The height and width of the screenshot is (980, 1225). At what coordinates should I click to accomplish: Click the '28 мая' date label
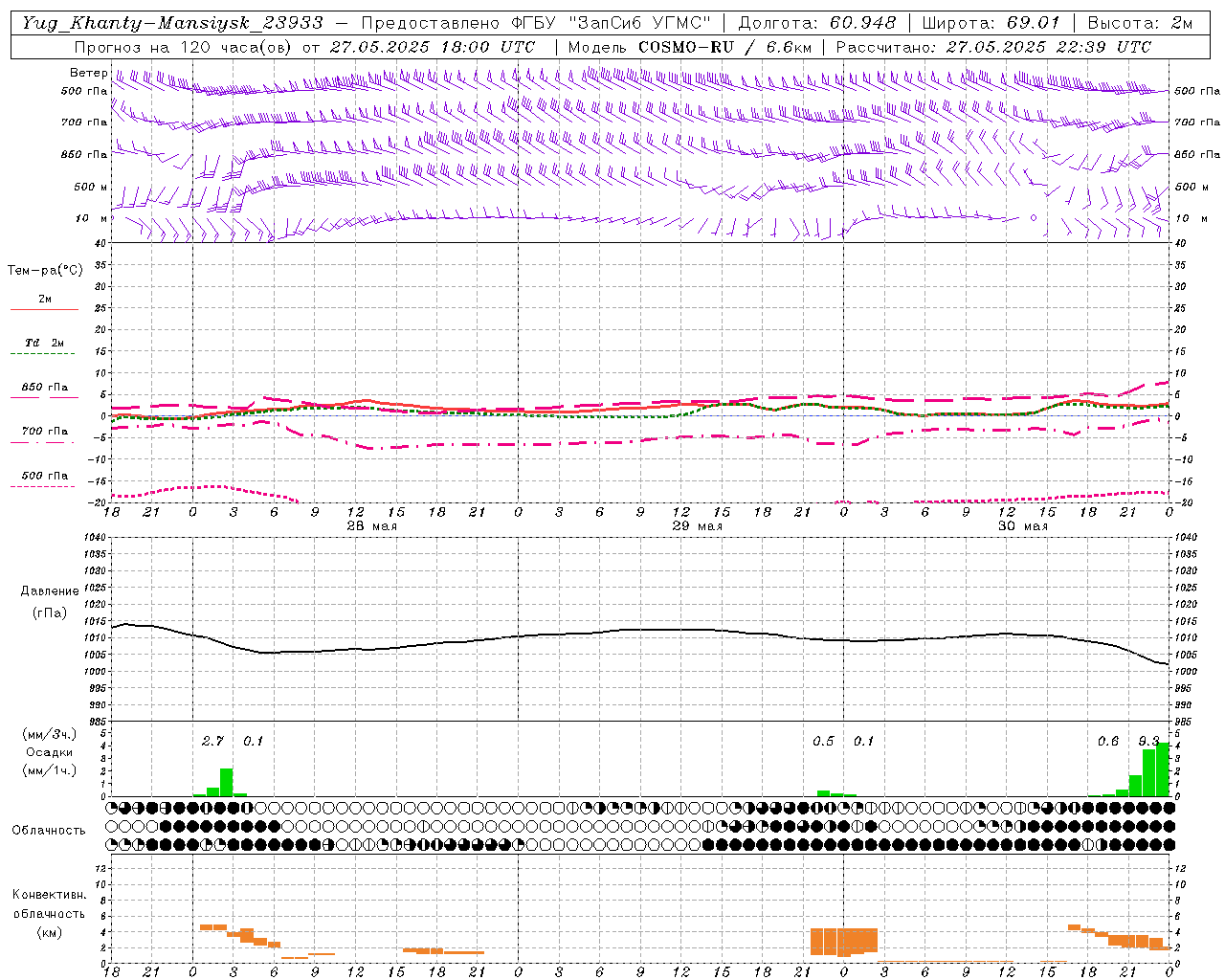[371, 526]
